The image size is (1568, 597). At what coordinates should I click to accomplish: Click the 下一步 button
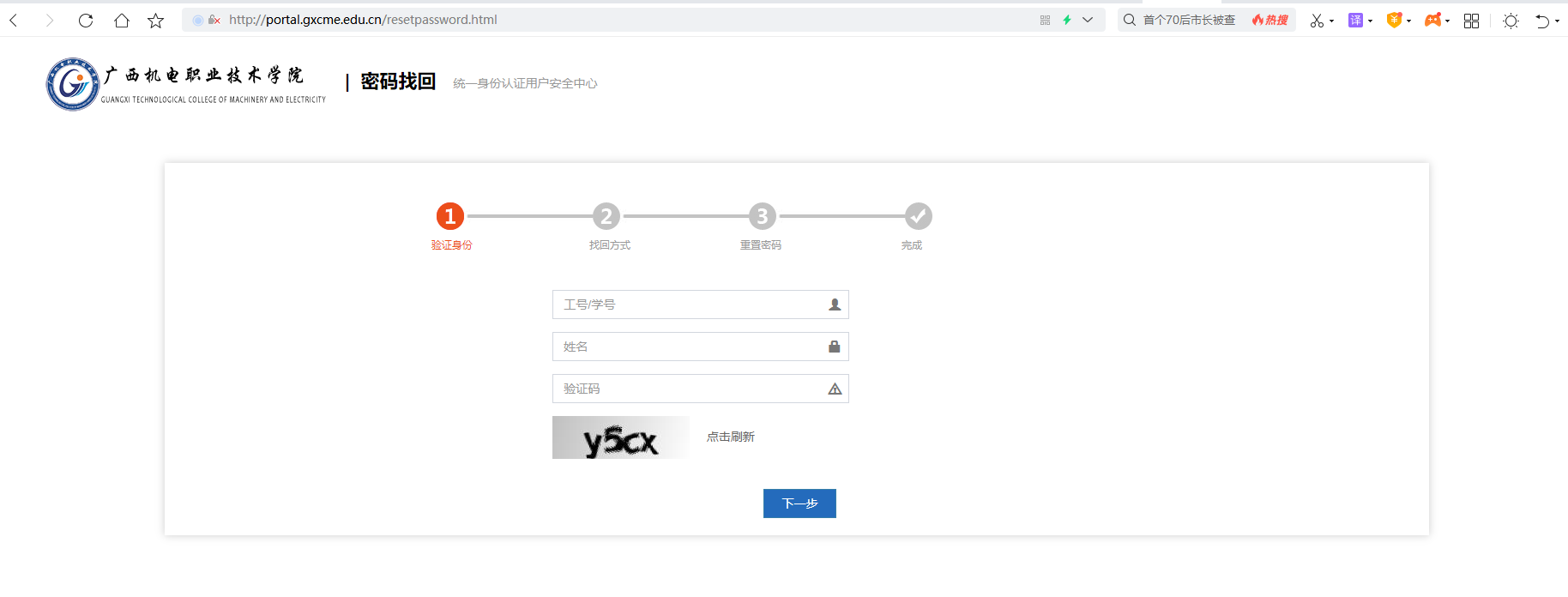point(799,504)
